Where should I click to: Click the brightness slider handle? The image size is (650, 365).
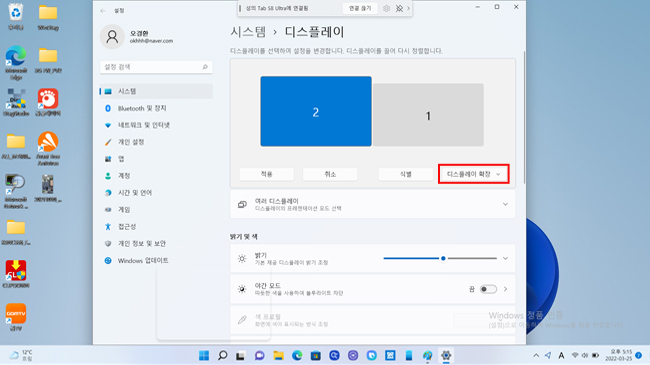click(443, 258)
